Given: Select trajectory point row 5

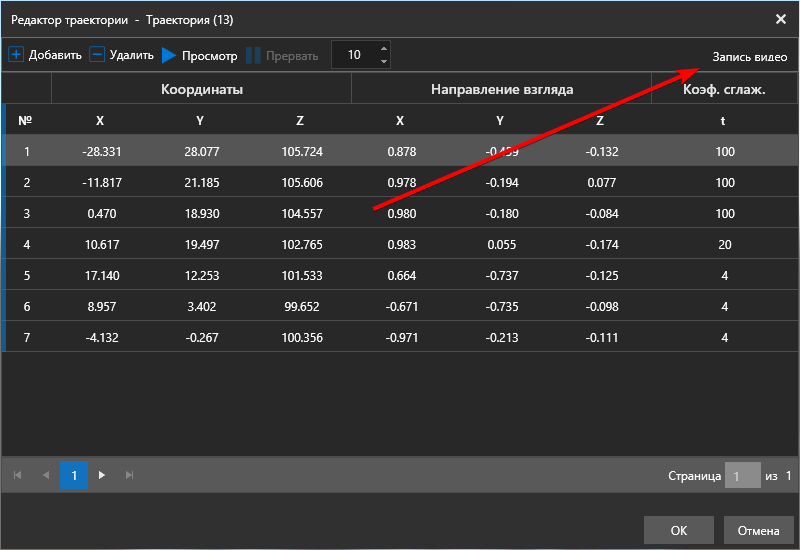Looking at the screenshot, I should [x=400, y=276].
